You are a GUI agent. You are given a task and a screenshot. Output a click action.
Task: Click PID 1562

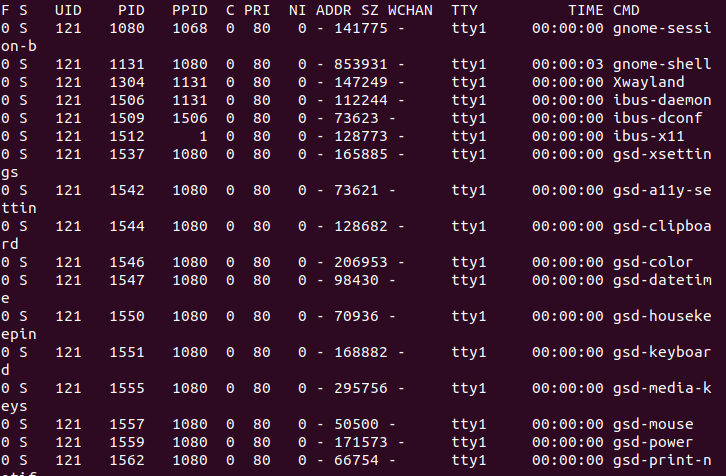[127, 460]
